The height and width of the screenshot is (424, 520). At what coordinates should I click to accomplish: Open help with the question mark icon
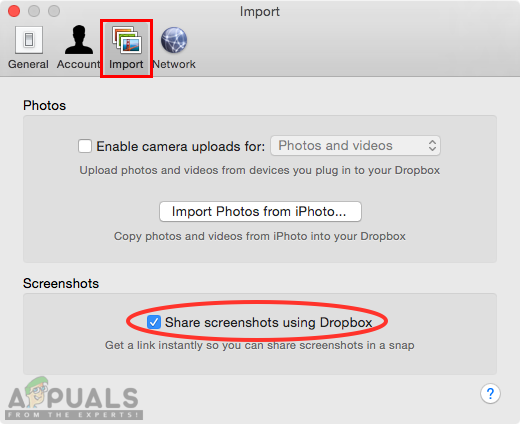point(490,394)
